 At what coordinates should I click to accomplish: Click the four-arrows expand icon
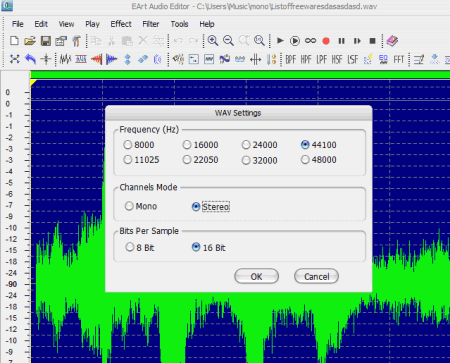15,59
